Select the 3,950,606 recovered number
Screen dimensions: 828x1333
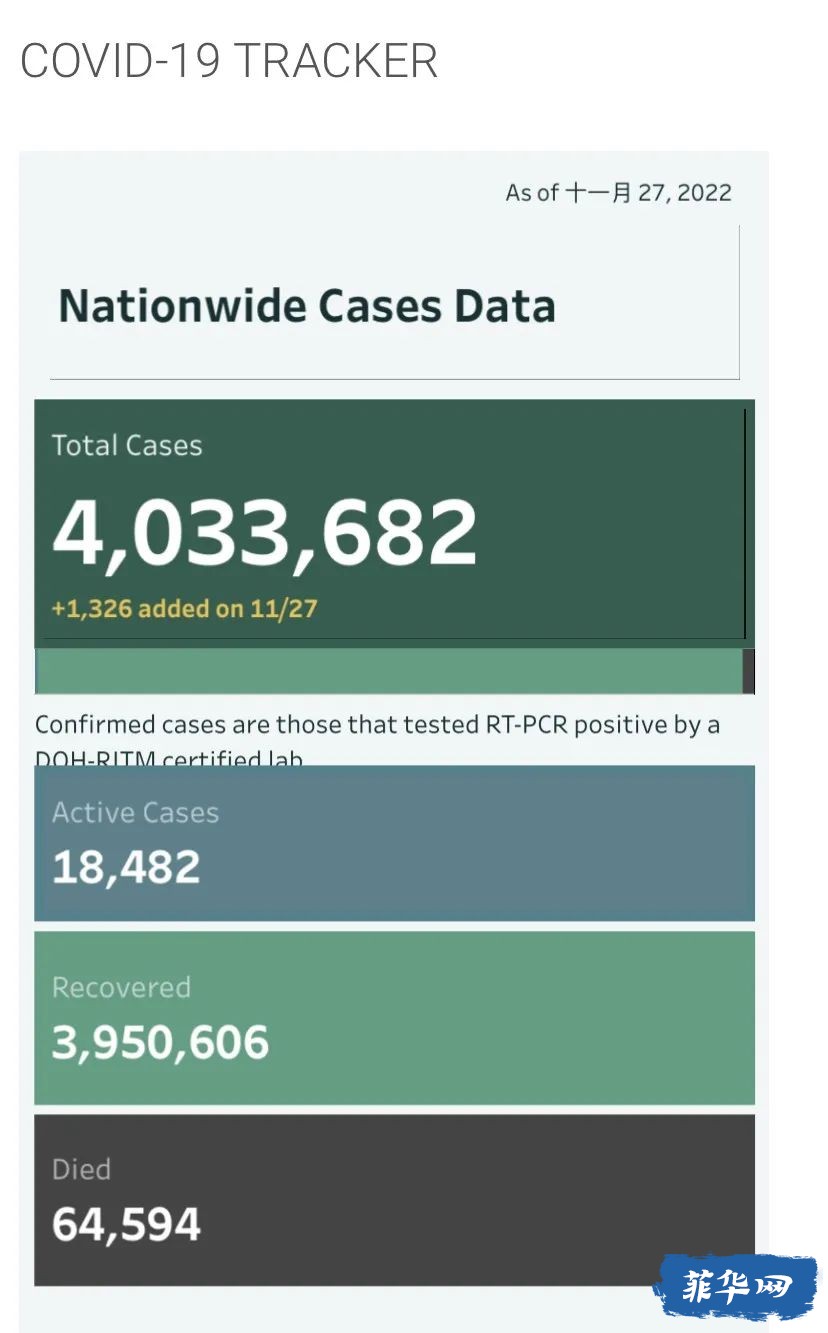(160, 1042)
